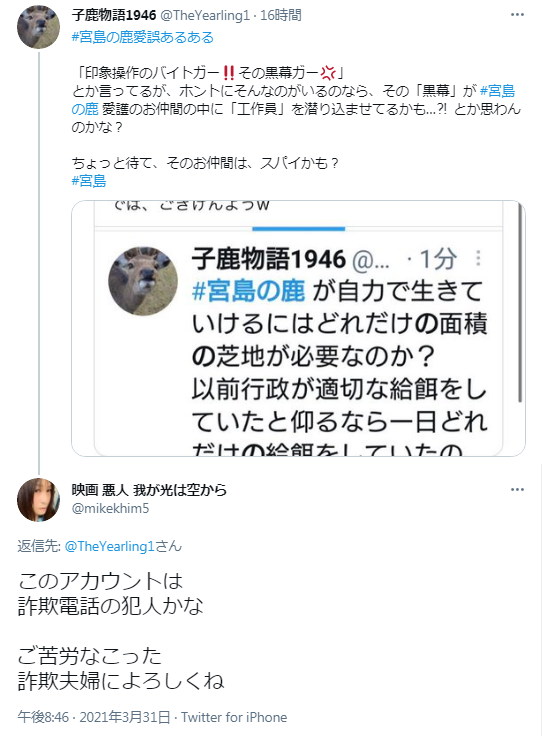Open the embedded tweet screenshot image

coord(298,328)
